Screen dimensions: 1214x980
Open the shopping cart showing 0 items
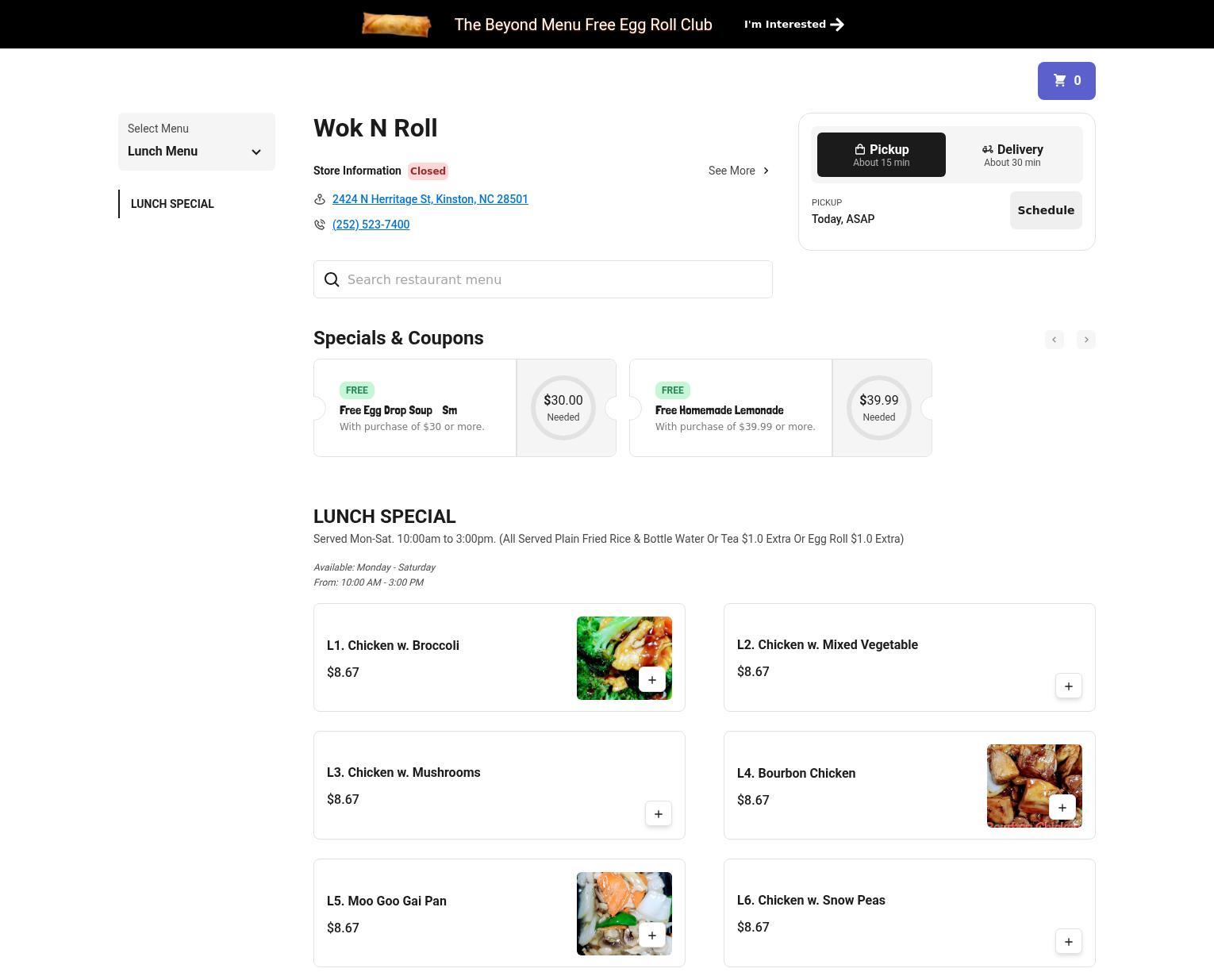1066,81
